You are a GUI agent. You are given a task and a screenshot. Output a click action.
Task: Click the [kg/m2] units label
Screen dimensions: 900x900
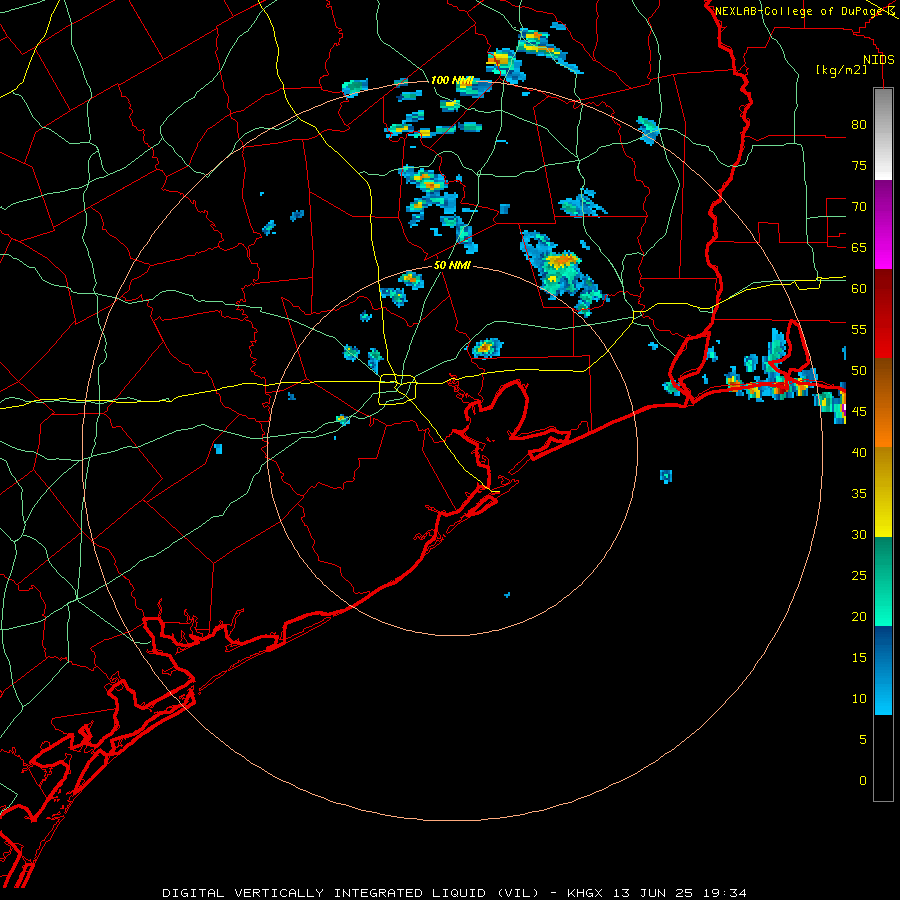[841, 70]
